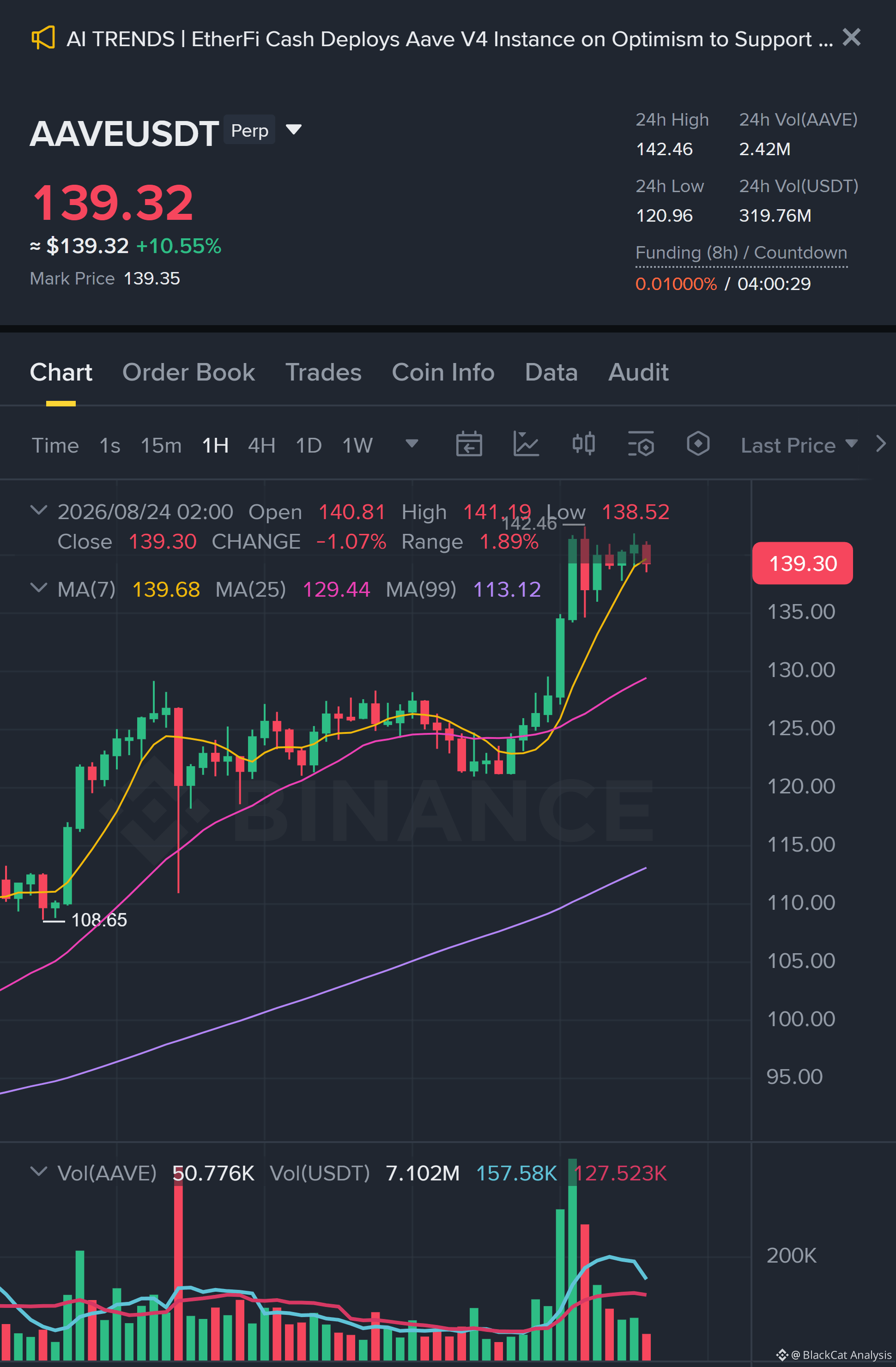The height and width of the screenshot is (1367, 896).
Task: Expand more time intervals dropdown
Action: [412, 443]
